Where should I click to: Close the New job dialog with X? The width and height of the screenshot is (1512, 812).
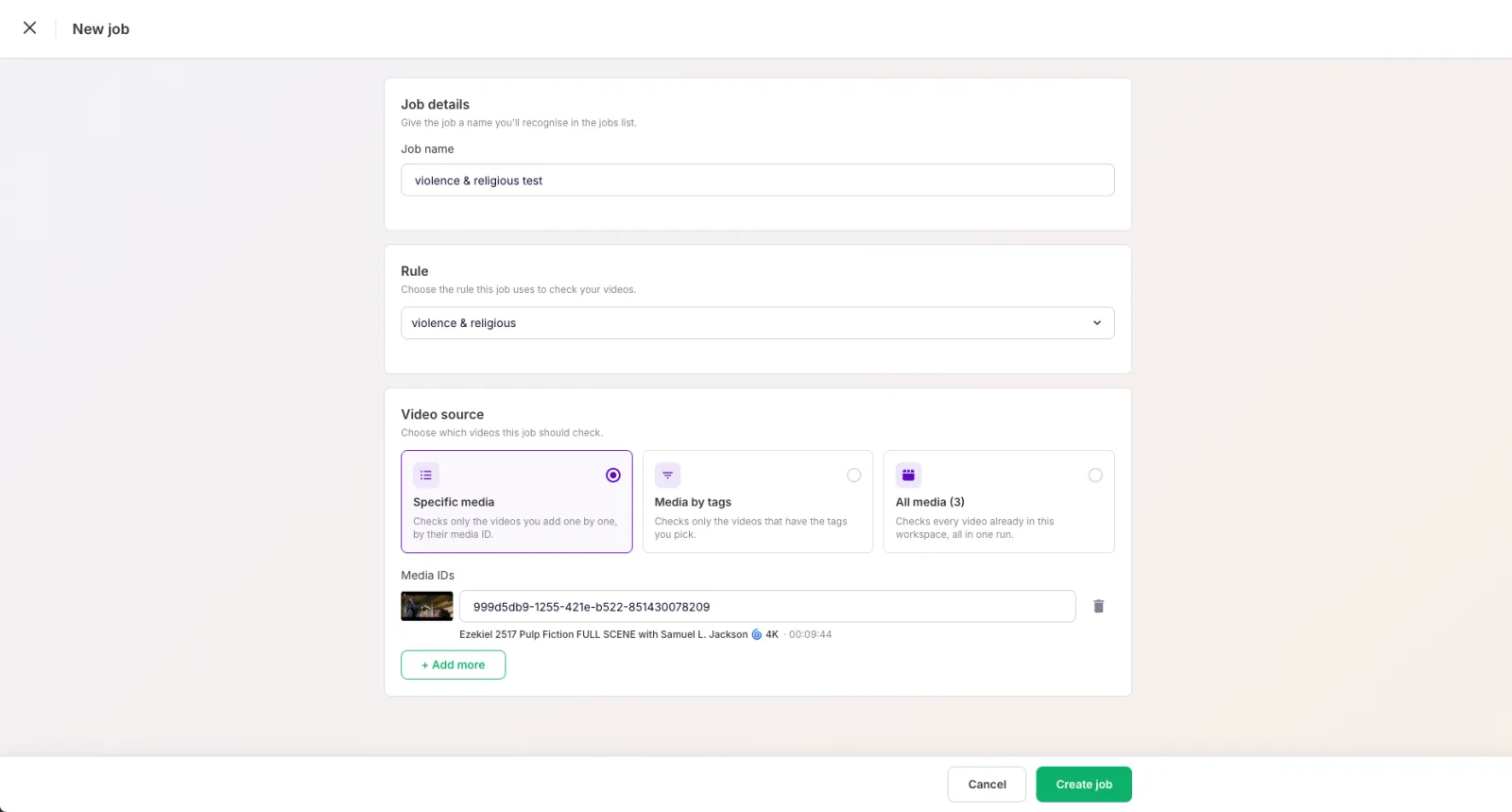click(30, 28)
